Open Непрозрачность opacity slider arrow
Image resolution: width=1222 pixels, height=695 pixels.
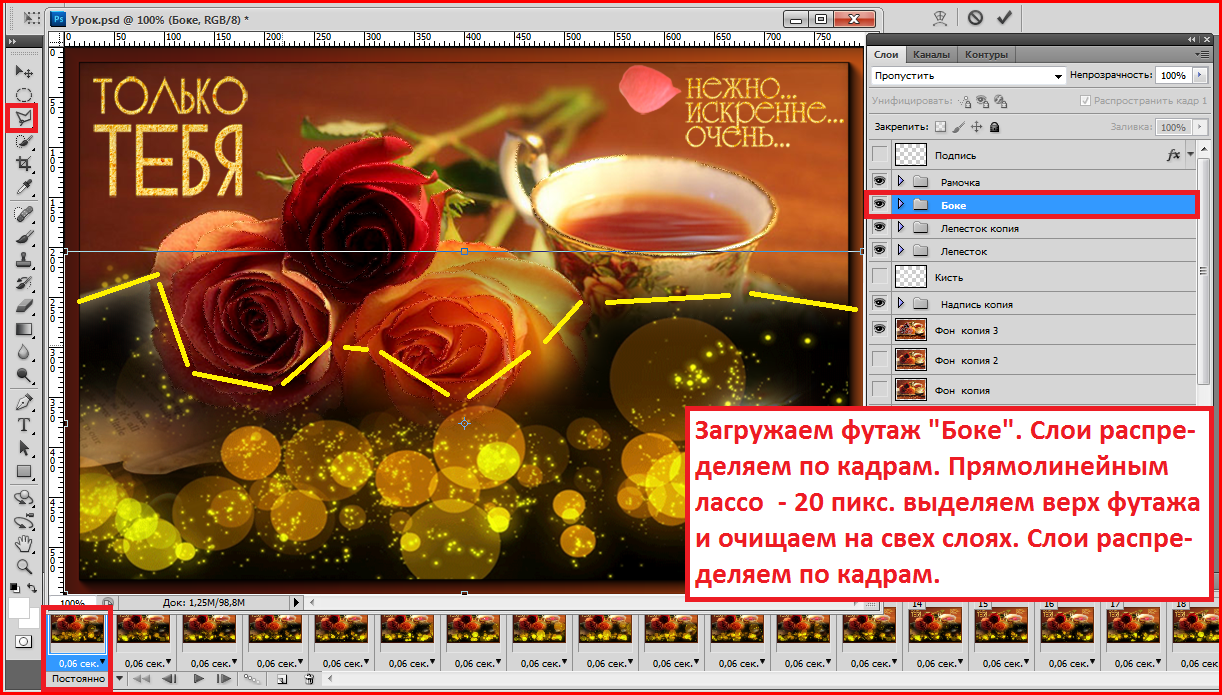(x=1200, y=76)
